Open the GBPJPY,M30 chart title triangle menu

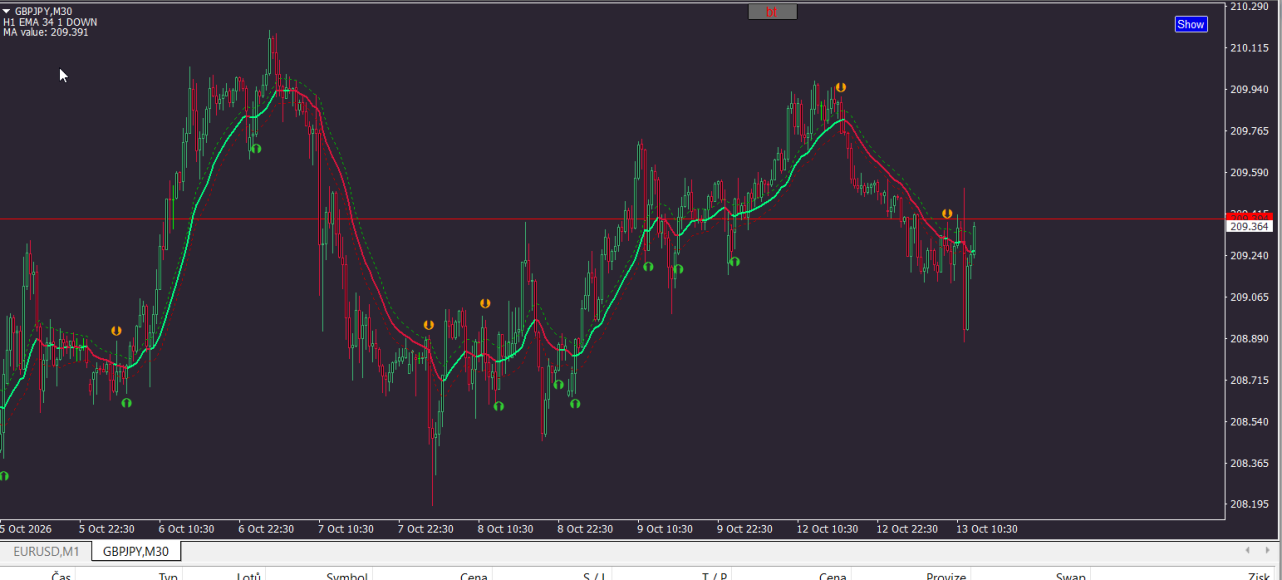(x=7, y=11)
